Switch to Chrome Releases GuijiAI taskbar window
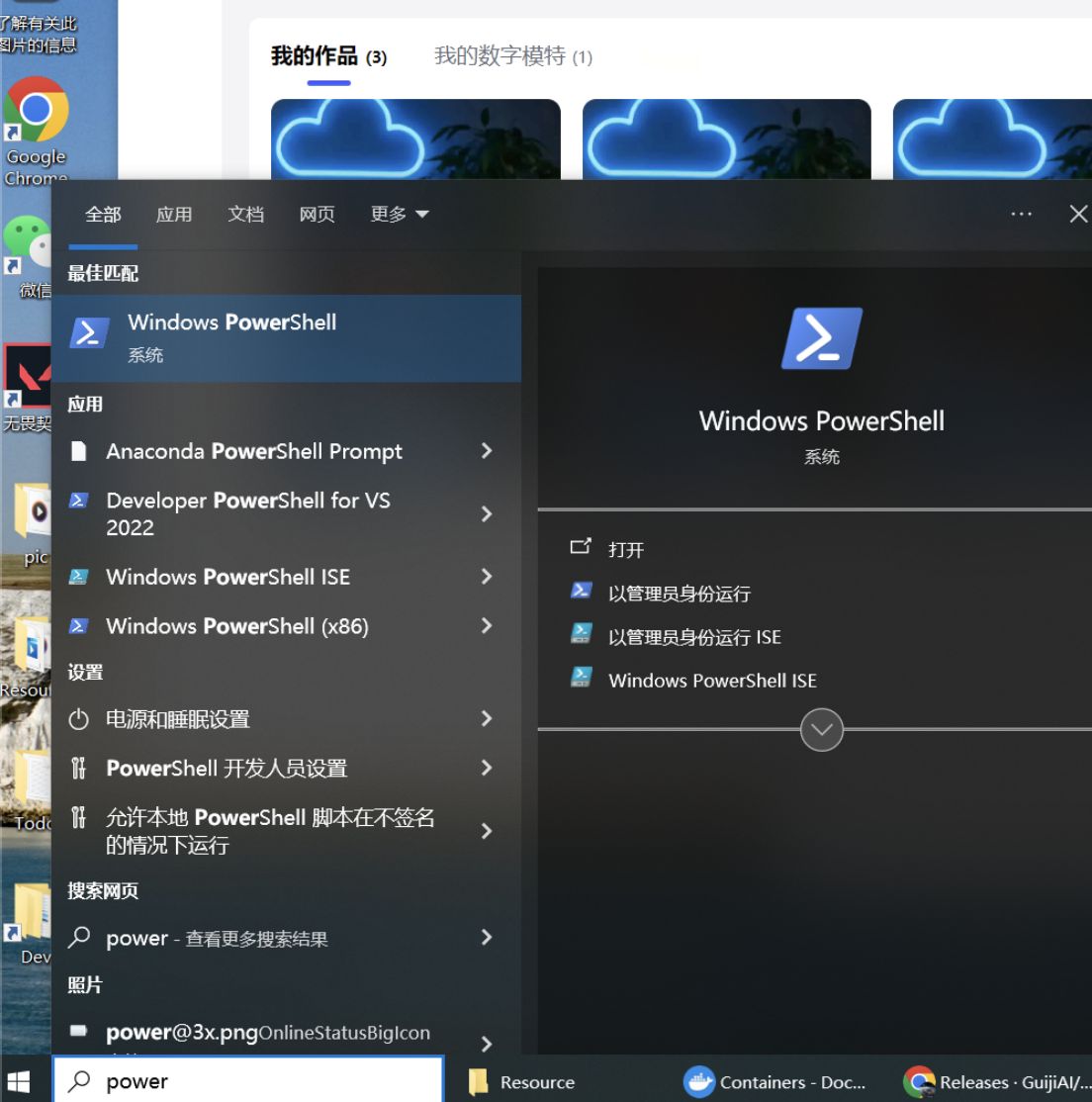Screen dimensions: 1092x1102 coord(996,1081)
